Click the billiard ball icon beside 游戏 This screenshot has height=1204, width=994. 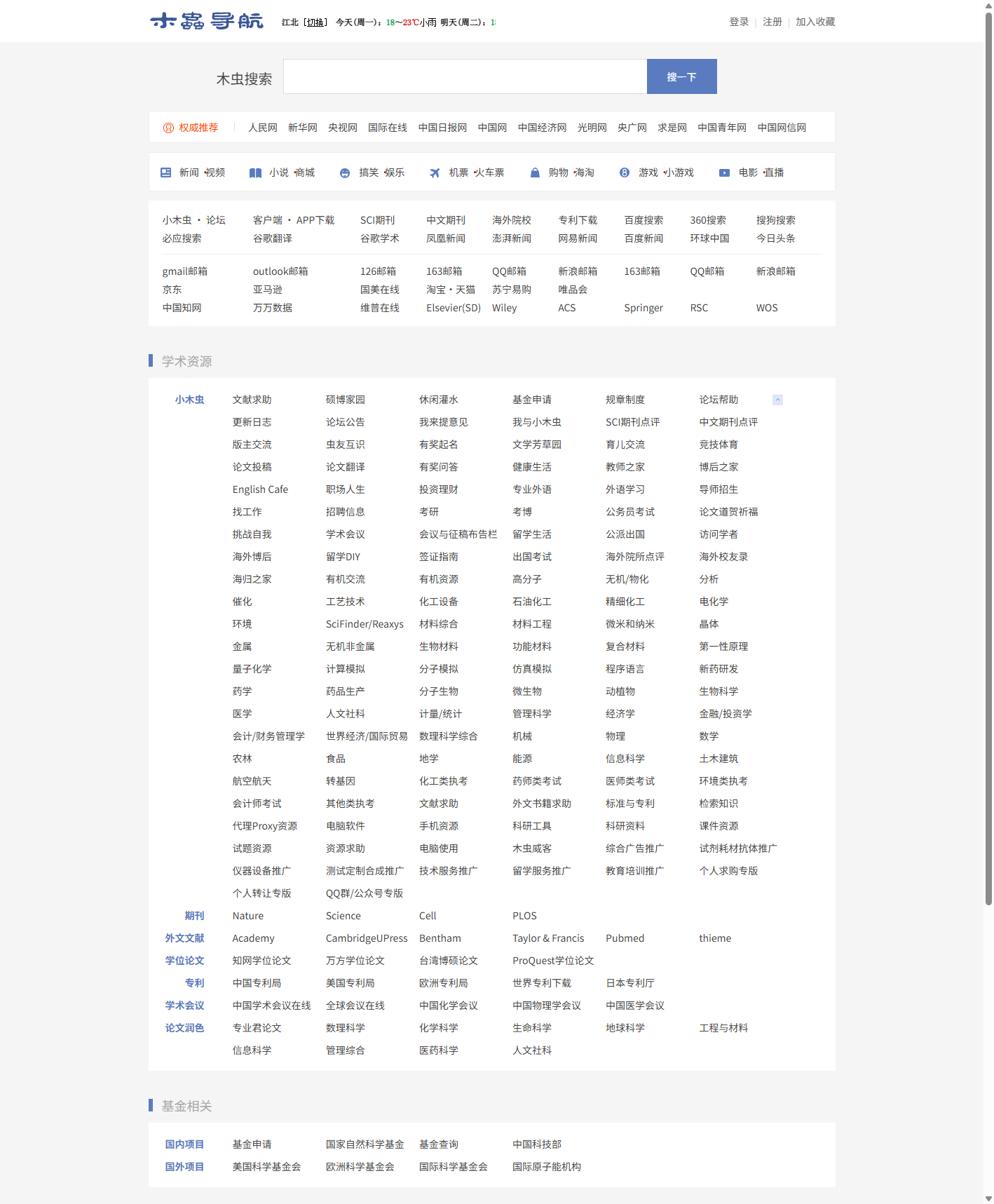tap(625, 173)
